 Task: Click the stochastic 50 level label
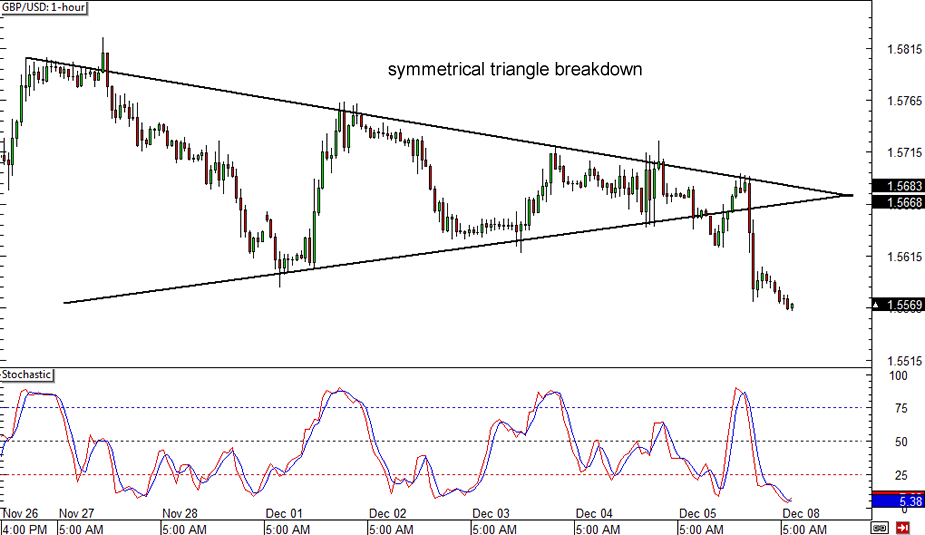tap(901, 442)
